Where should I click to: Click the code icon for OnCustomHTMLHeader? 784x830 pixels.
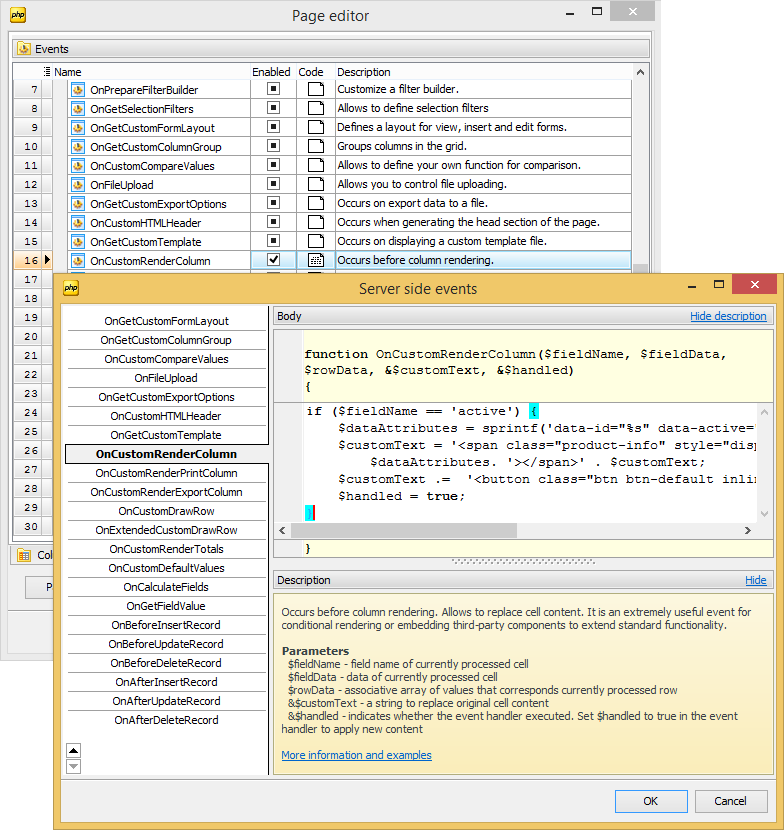(316, 223)
